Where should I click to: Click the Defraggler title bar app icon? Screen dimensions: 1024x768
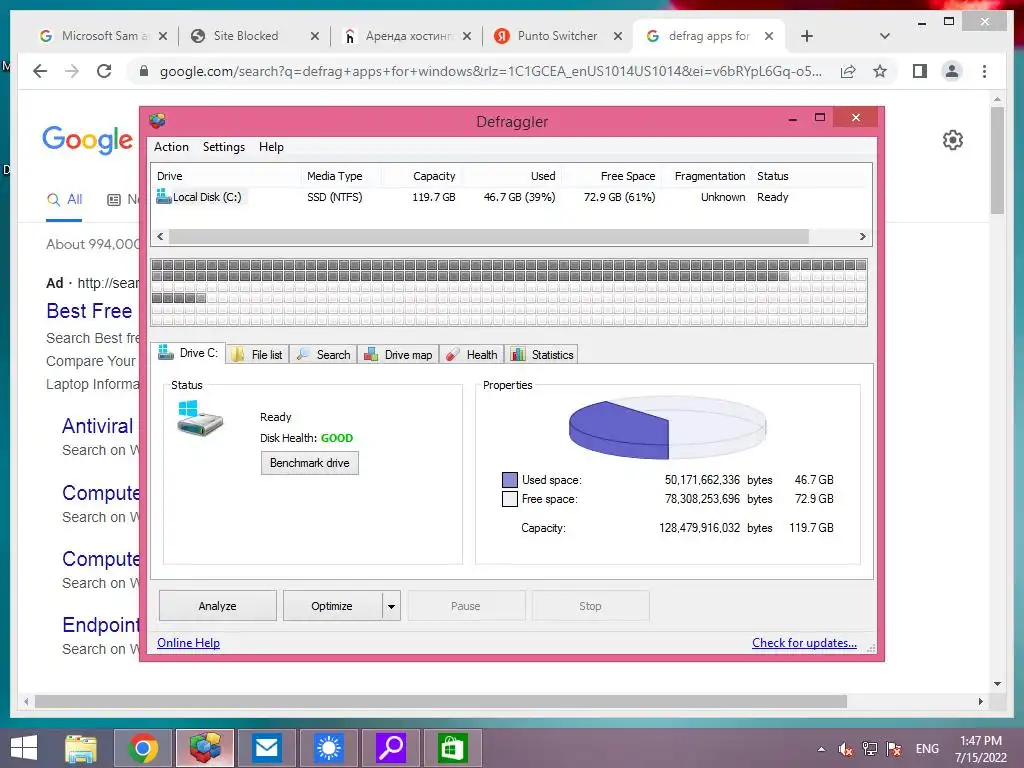157,120
